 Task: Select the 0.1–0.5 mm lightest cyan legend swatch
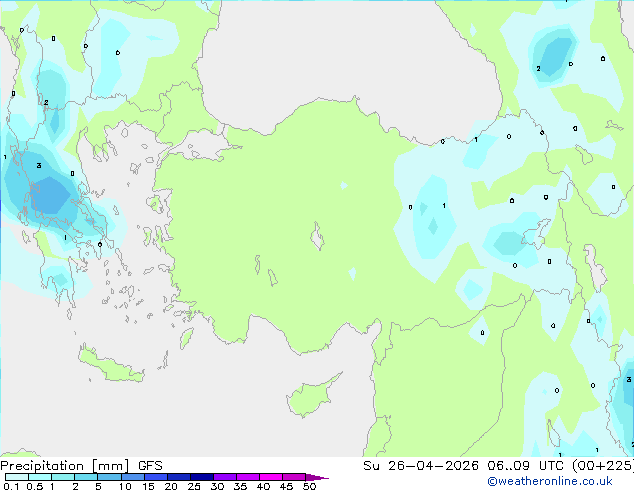17,477
